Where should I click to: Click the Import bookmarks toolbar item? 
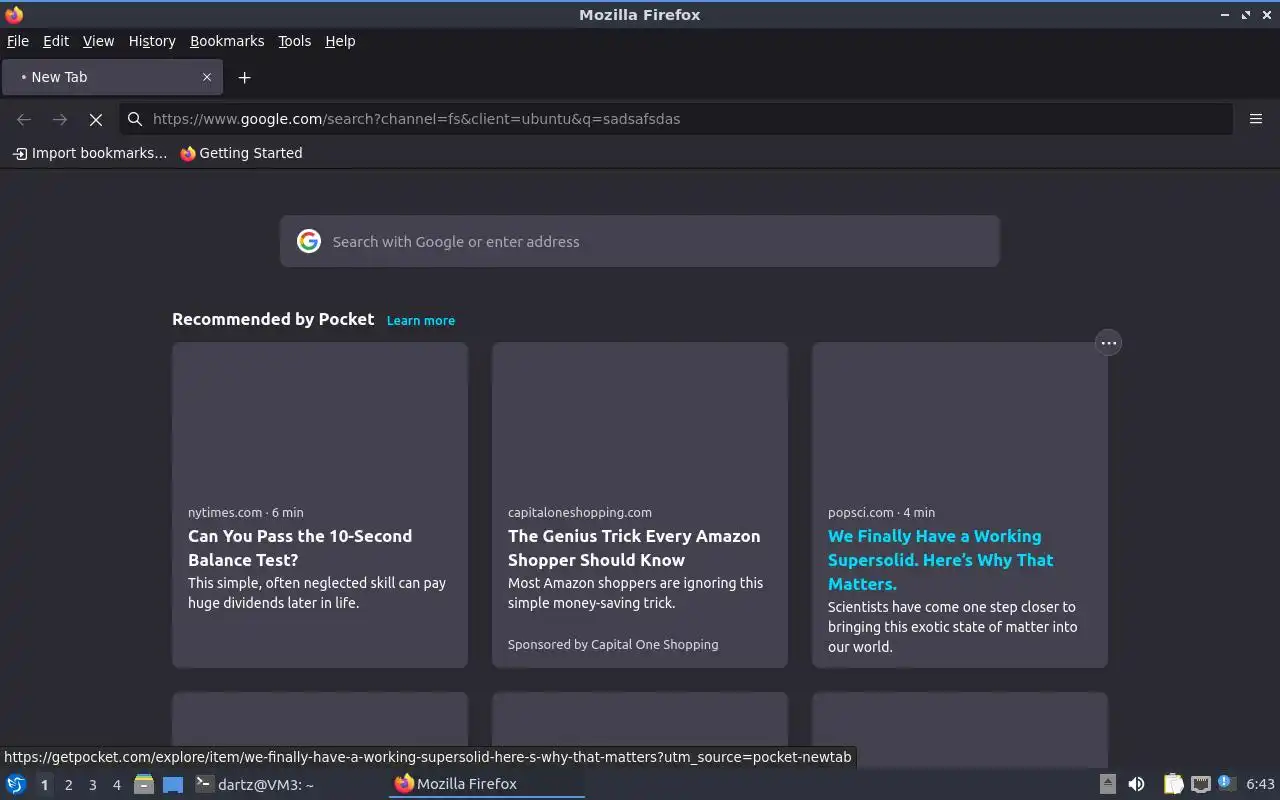tap(90, 153)
